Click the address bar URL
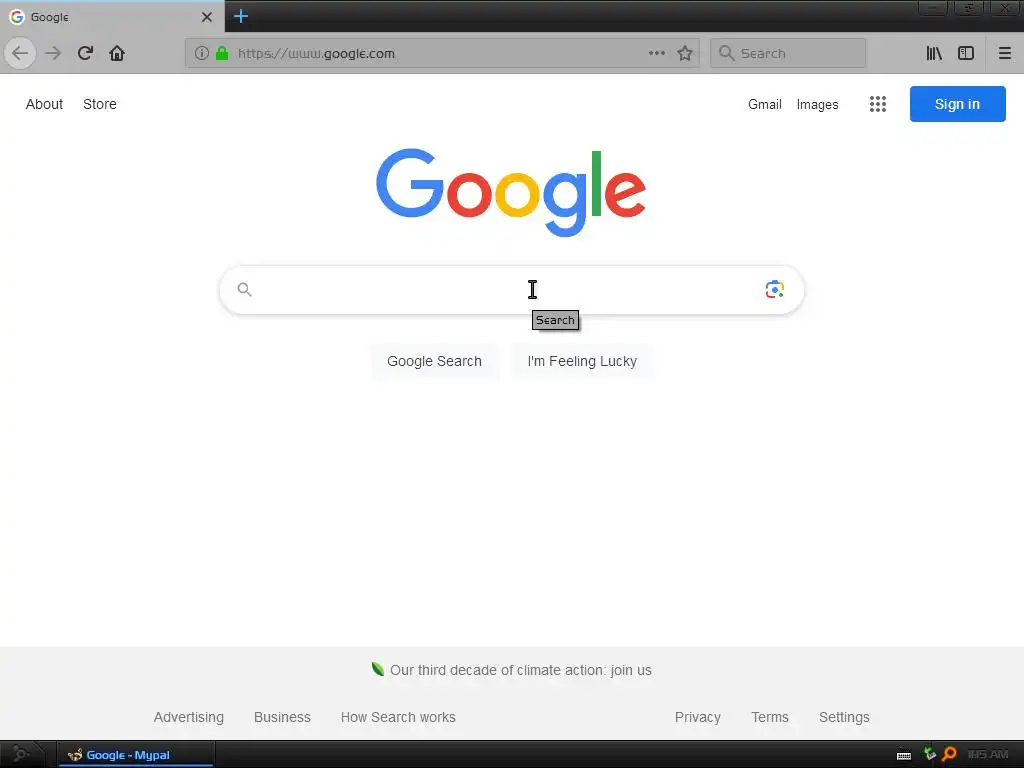This screenshot has width=1024, height=768. (316, 54)
